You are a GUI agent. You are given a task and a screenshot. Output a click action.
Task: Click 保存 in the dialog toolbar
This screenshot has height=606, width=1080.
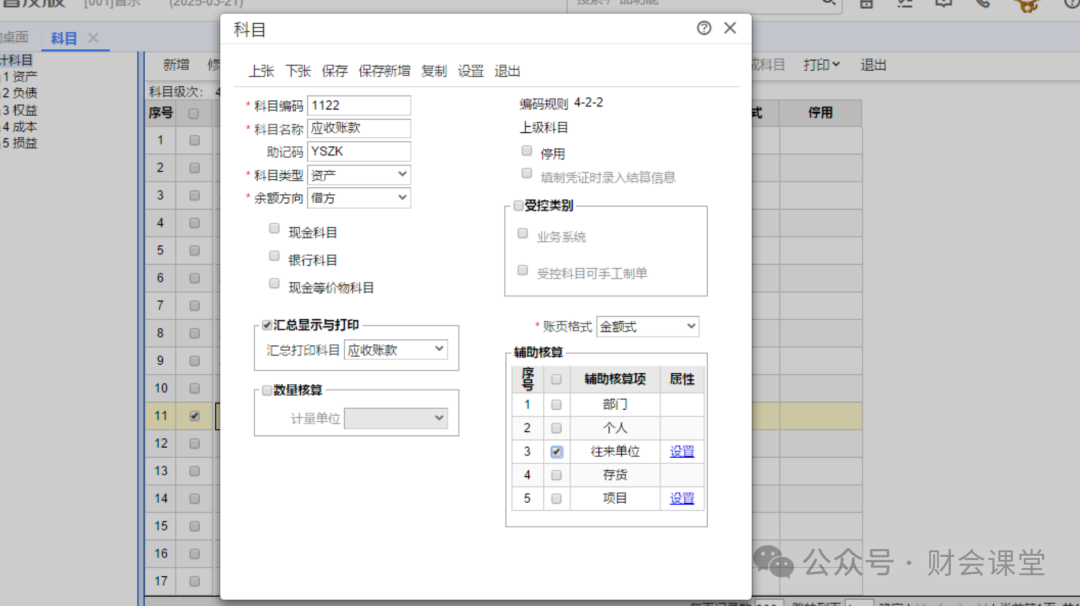[x=335, y=71]
